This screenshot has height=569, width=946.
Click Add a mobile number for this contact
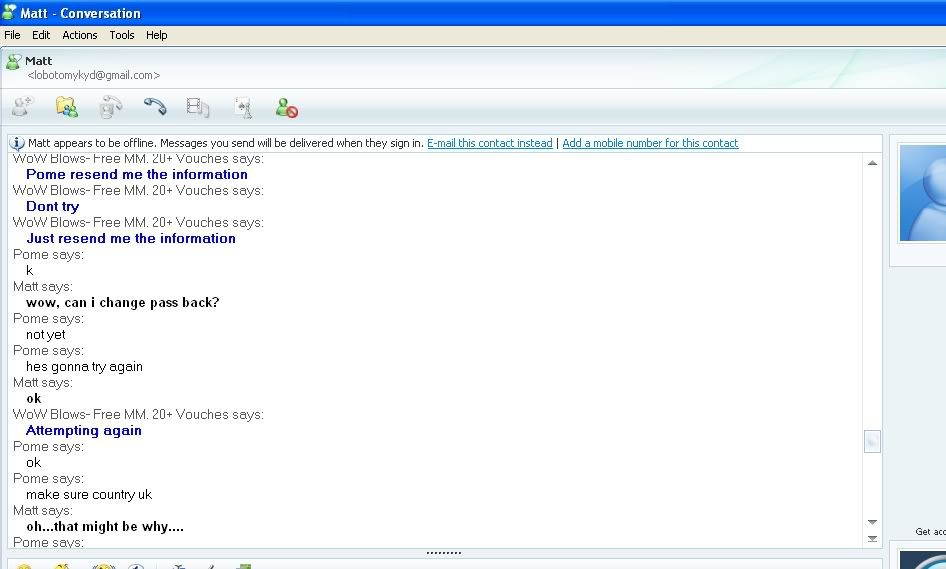[x=650, y=143]
